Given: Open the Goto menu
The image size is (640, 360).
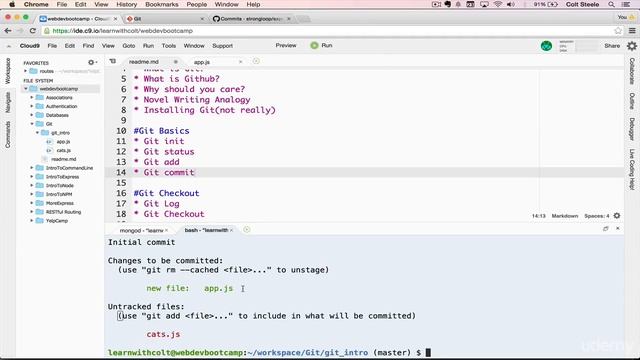Looking at the screenshot, I should pos(129,46).
